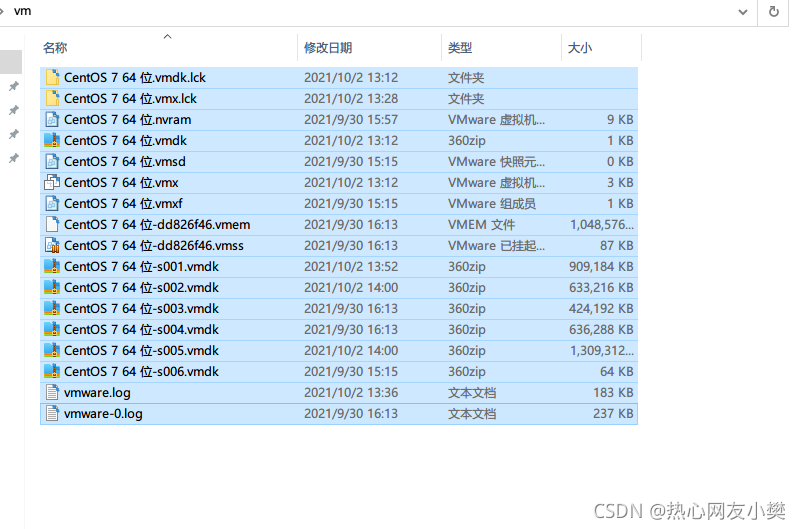Click the pin icon level with the vmsd row
801x529 pixels.
(x=14, y=158)
